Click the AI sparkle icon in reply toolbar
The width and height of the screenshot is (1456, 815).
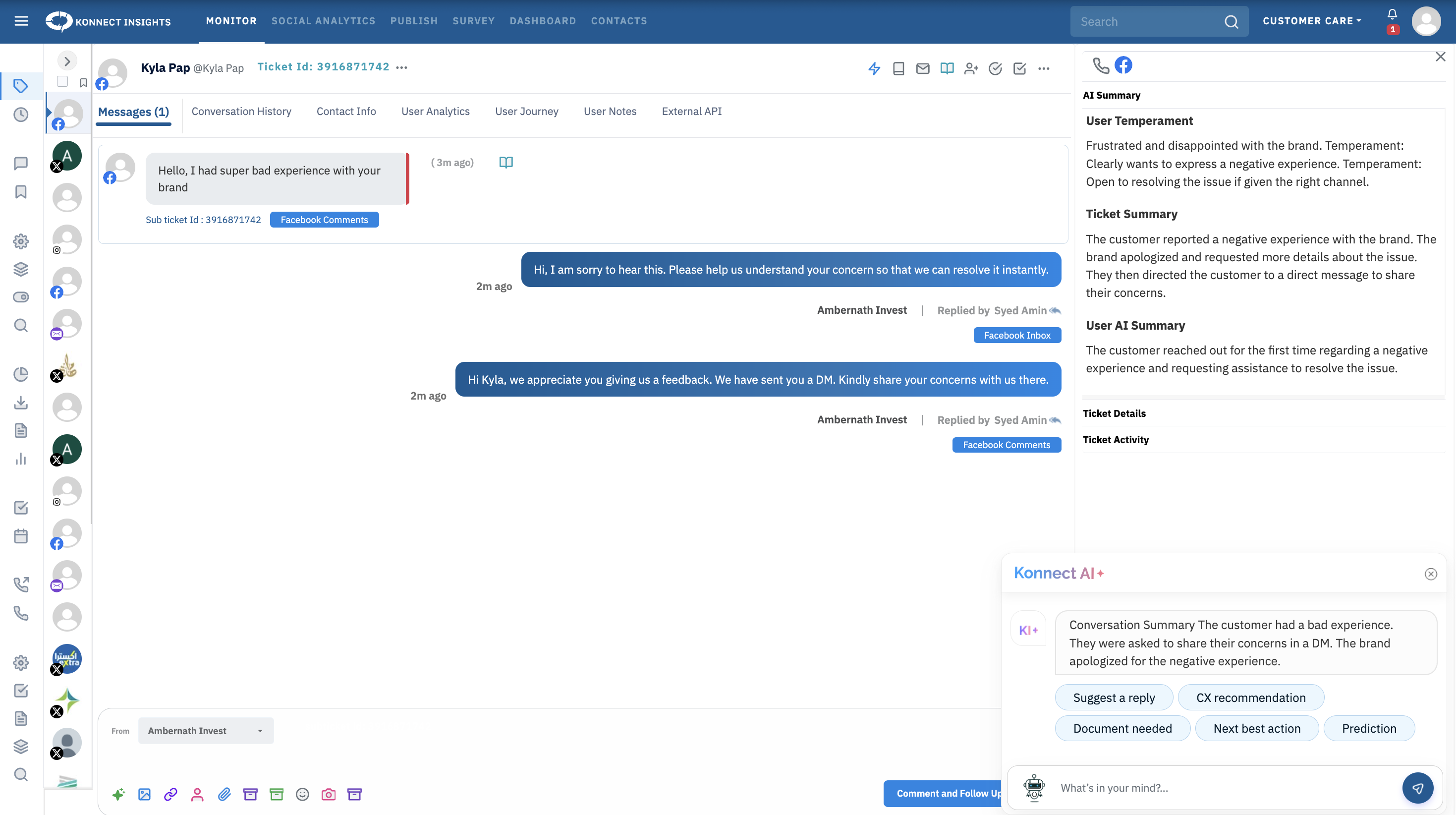coord(118,794)
